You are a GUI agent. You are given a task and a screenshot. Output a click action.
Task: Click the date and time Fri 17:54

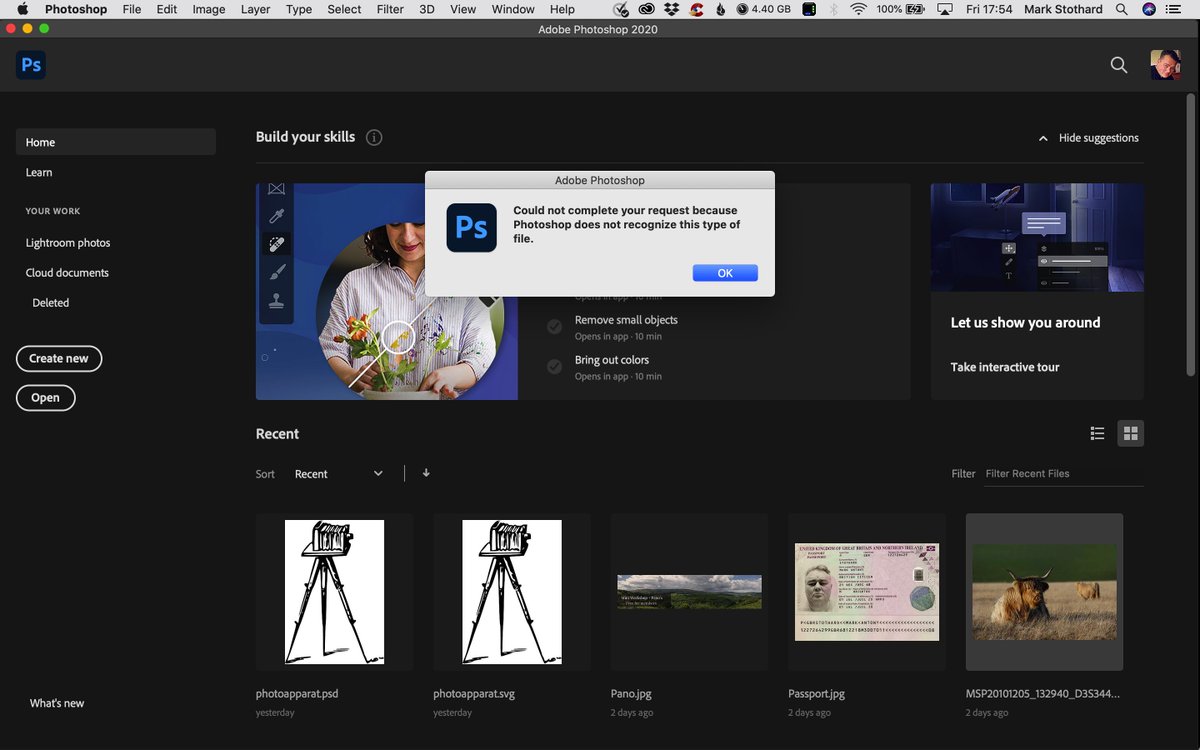(x=990, y=9)
